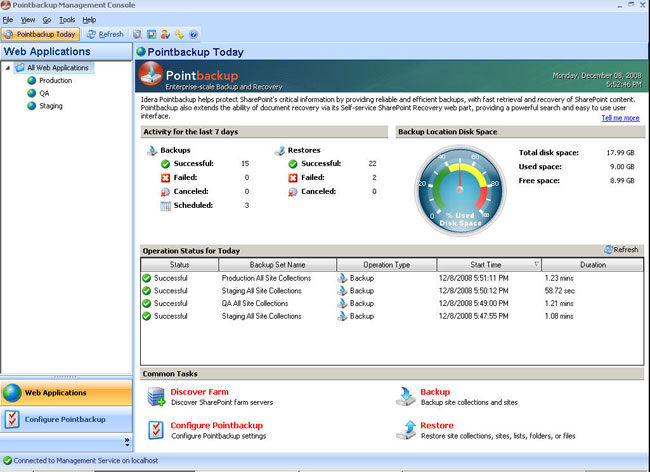This screenshot has width=650, height=472.
Task: Open the Discover Farm task
Action: coord(199,392)
